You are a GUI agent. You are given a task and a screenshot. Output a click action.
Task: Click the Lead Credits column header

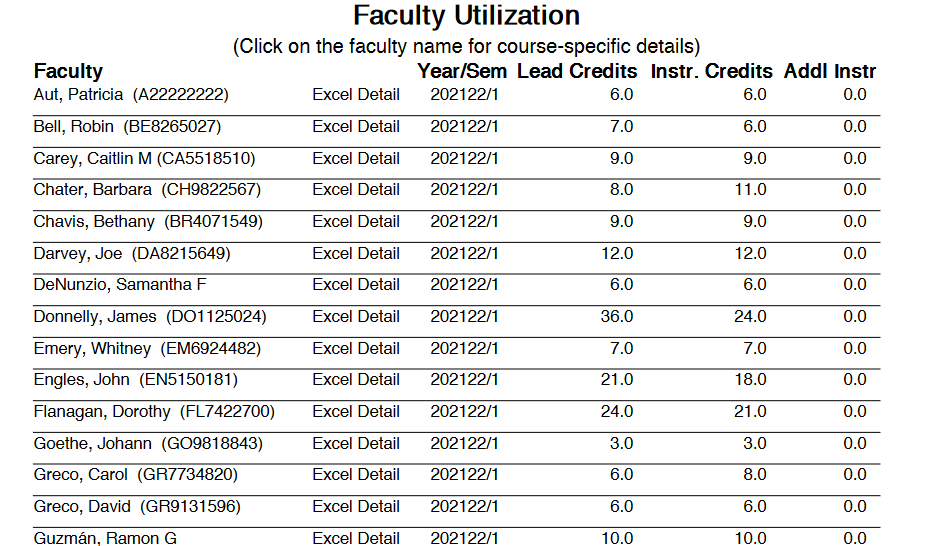(x=577, y=72)
